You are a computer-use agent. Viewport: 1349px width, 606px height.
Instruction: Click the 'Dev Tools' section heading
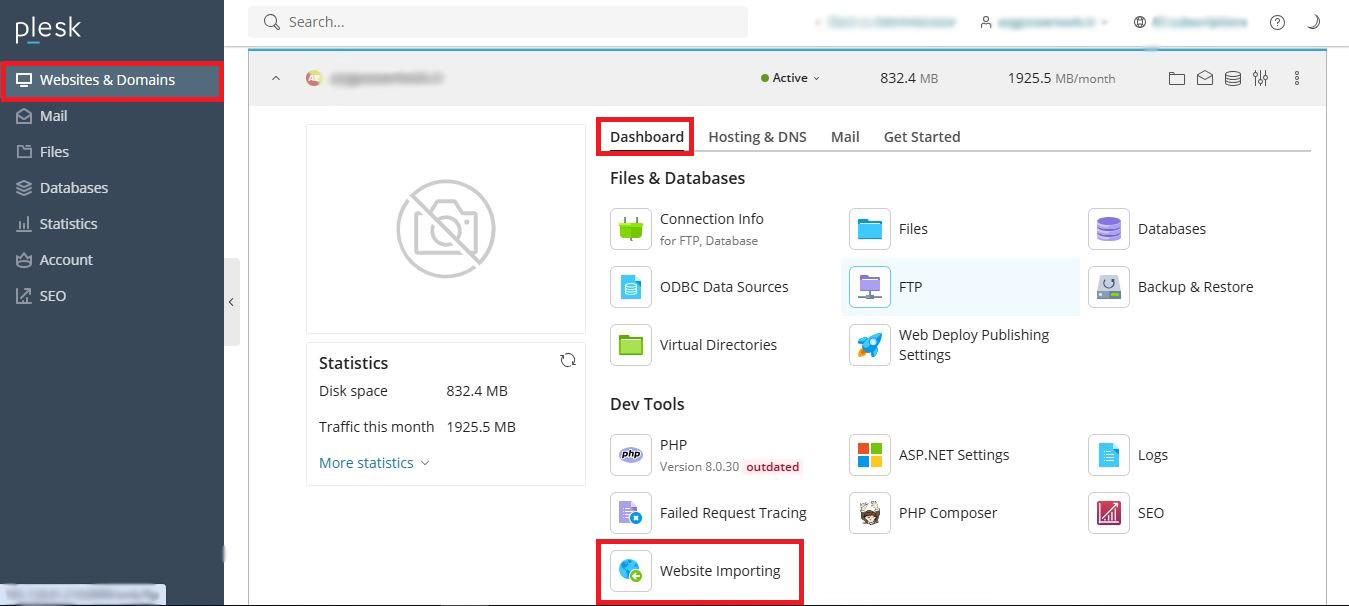coord(647,404)
